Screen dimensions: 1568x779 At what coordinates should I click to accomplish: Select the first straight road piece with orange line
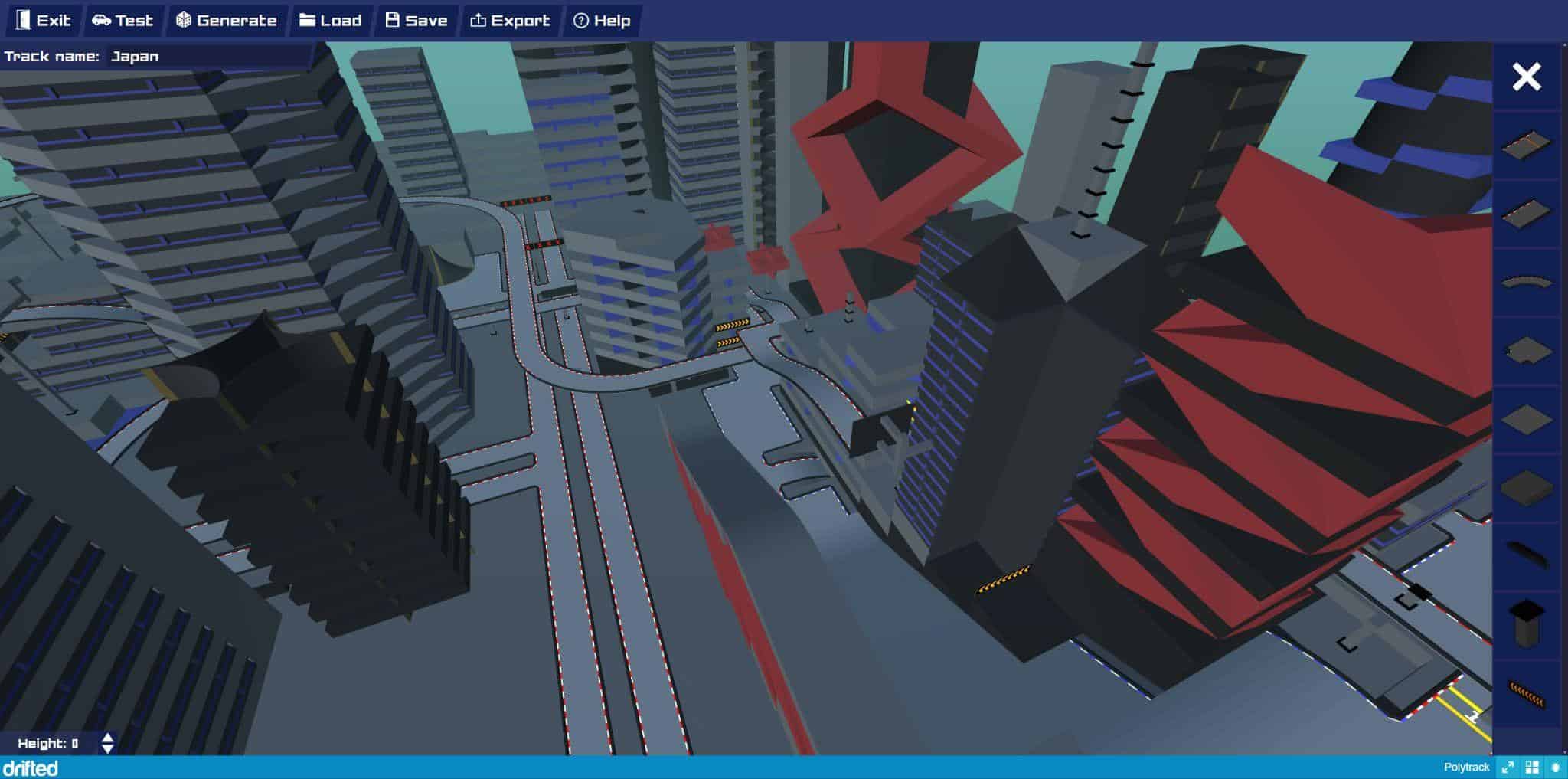click(x=1526, y=145)
